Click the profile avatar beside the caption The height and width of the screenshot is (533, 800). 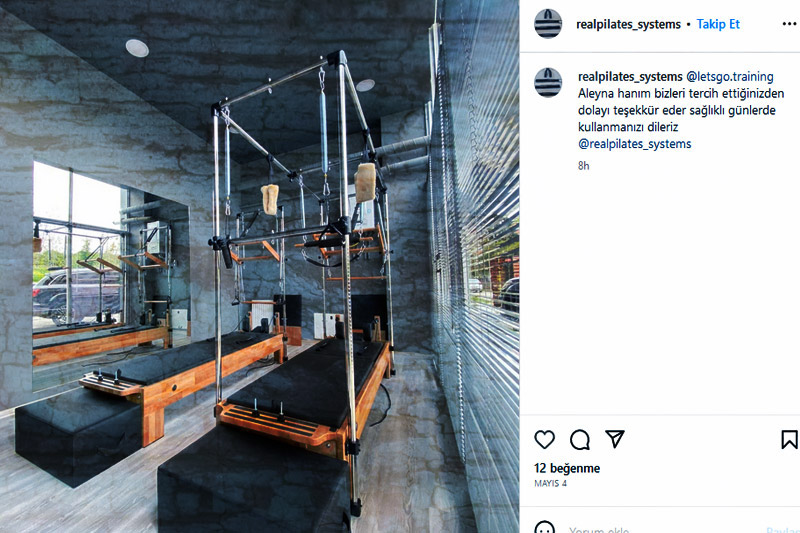(x=548, y=82)
